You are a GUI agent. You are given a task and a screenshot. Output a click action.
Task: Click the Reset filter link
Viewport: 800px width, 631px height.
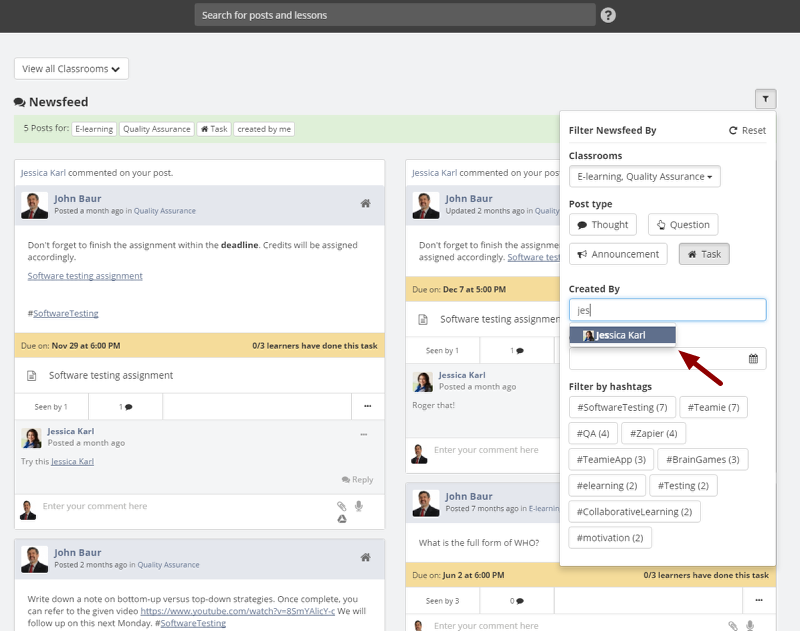point(747,131)
